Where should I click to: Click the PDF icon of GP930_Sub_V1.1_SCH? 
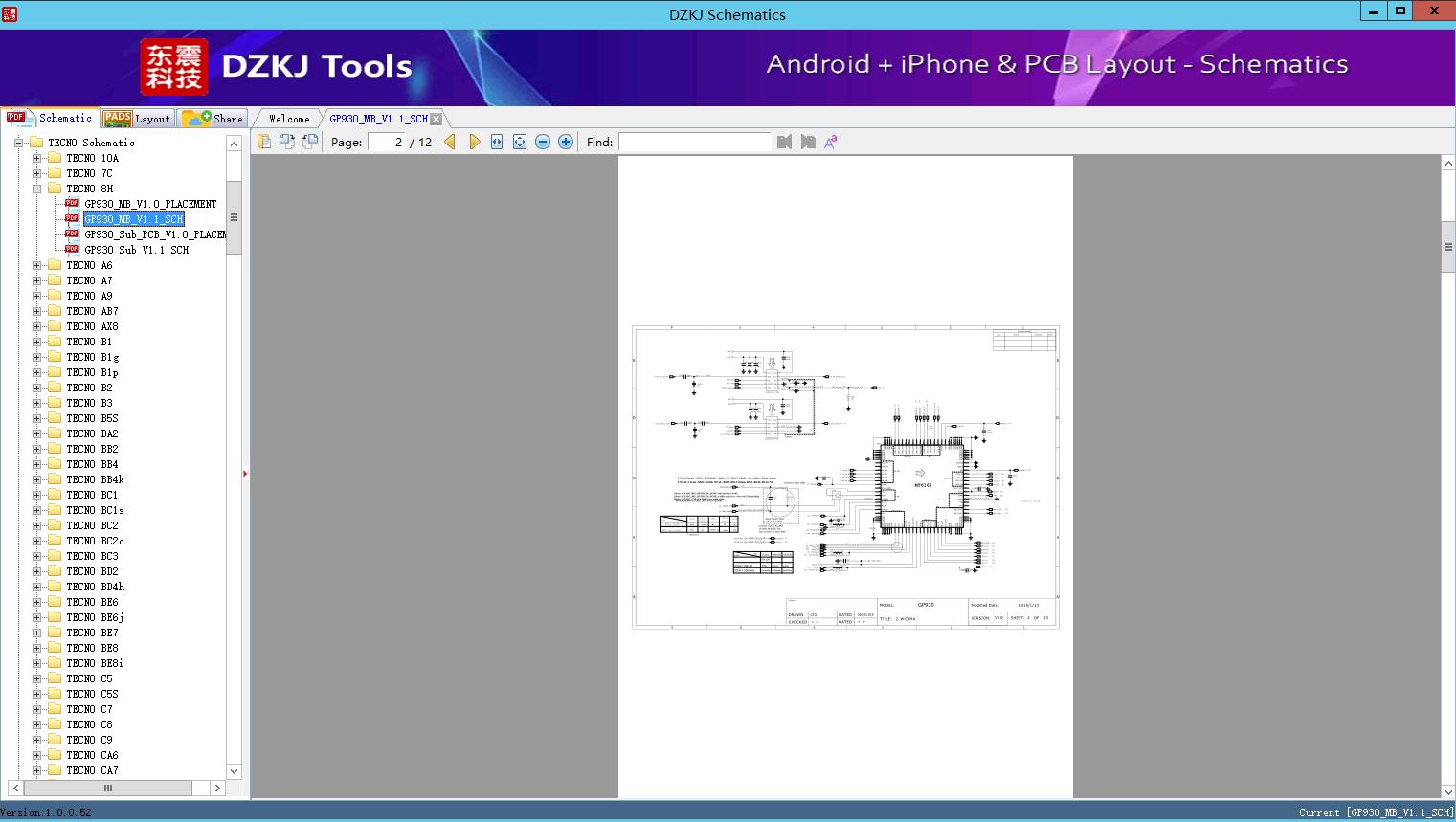point(72,249)
